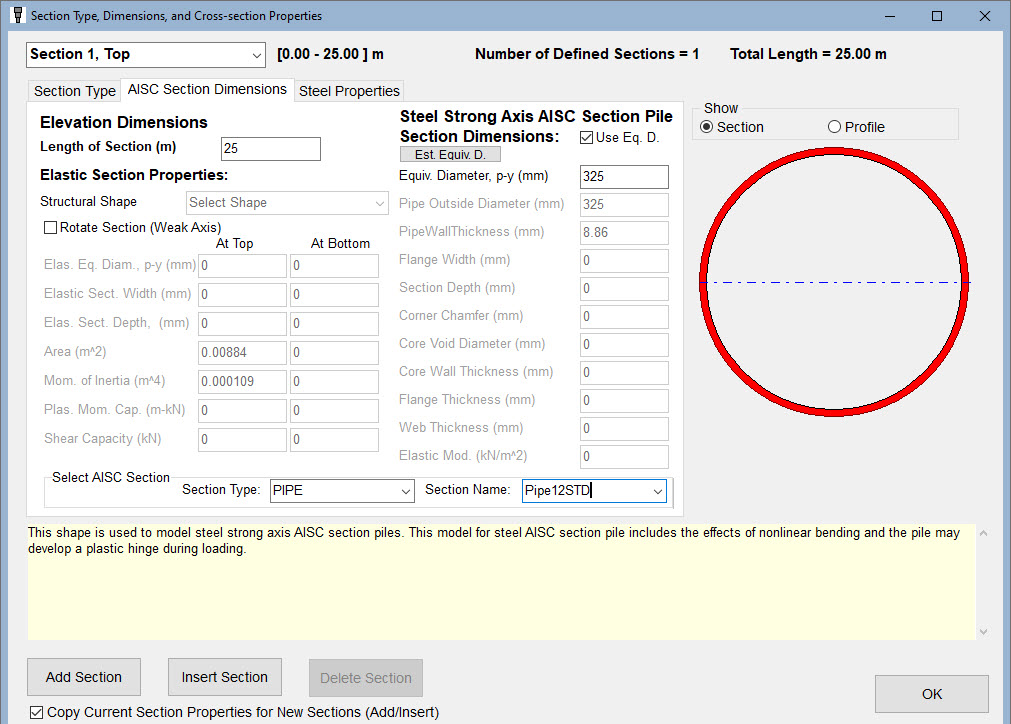Expand the Section Type PIPE dropdown

coord(342,491)
